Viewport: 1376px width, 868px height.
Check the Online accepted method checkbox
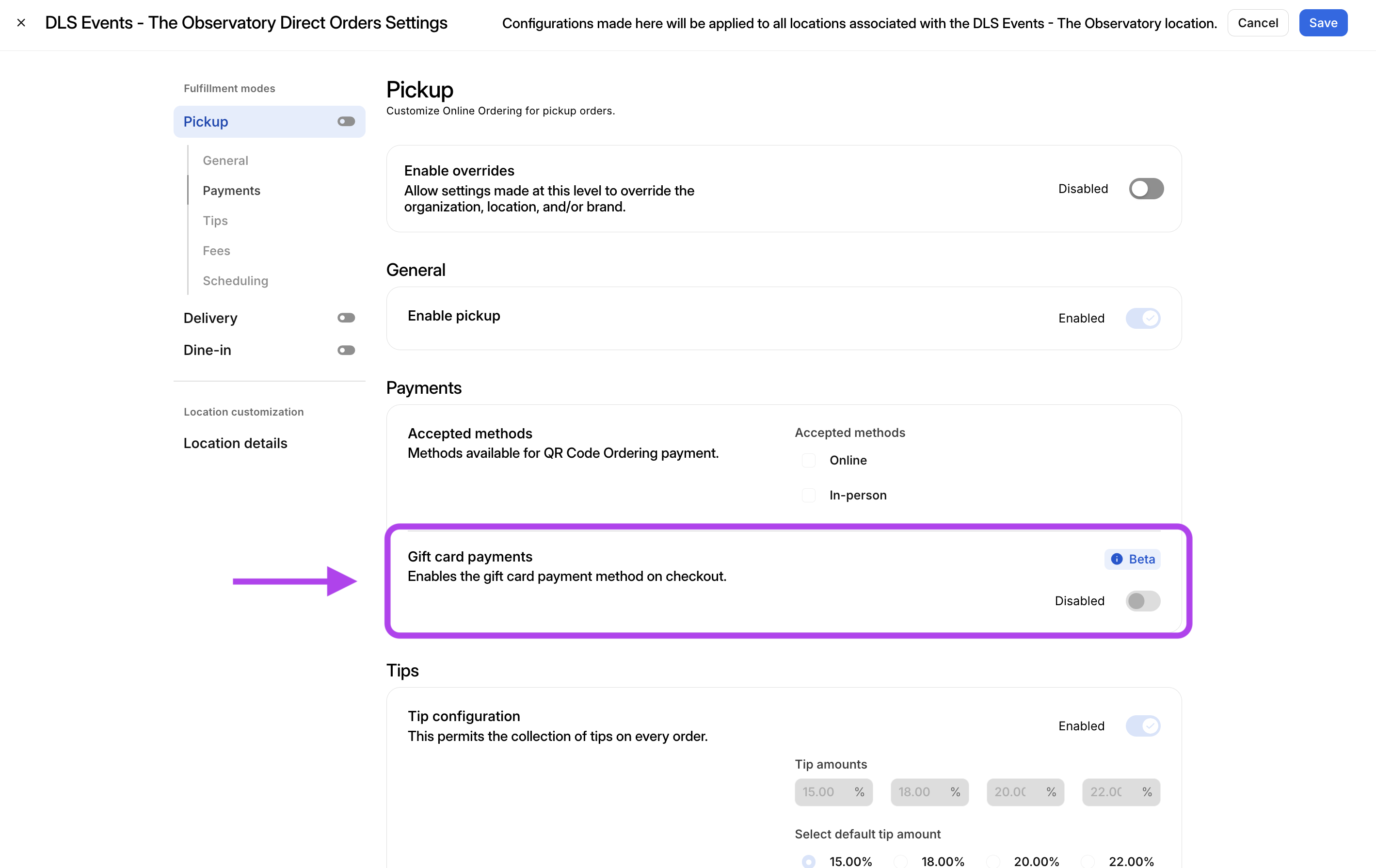[x=808, y=460]
